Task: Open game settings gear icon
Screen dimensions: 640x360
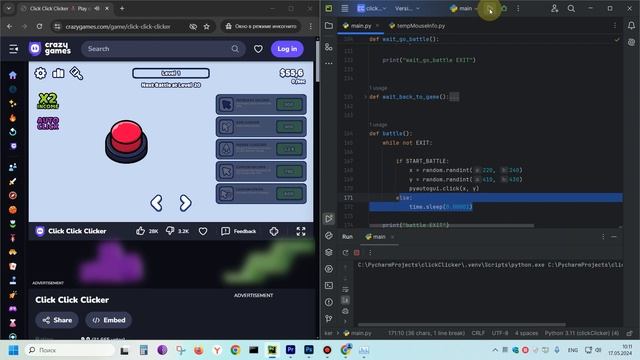Action: click(40, 73)
